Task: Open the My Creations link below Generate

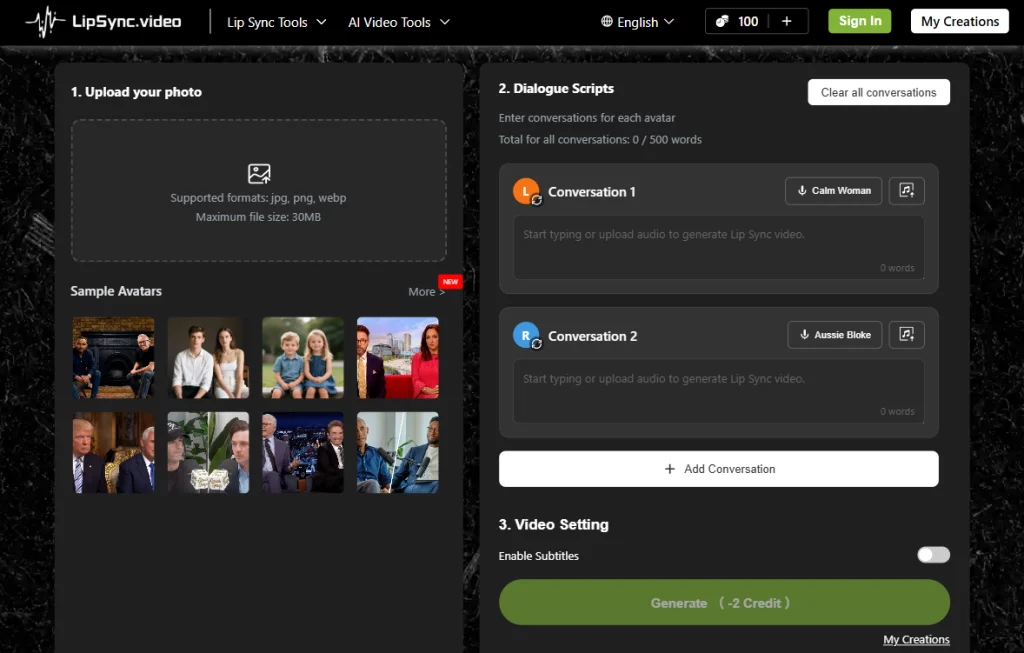Action: (x=916, y=640)
